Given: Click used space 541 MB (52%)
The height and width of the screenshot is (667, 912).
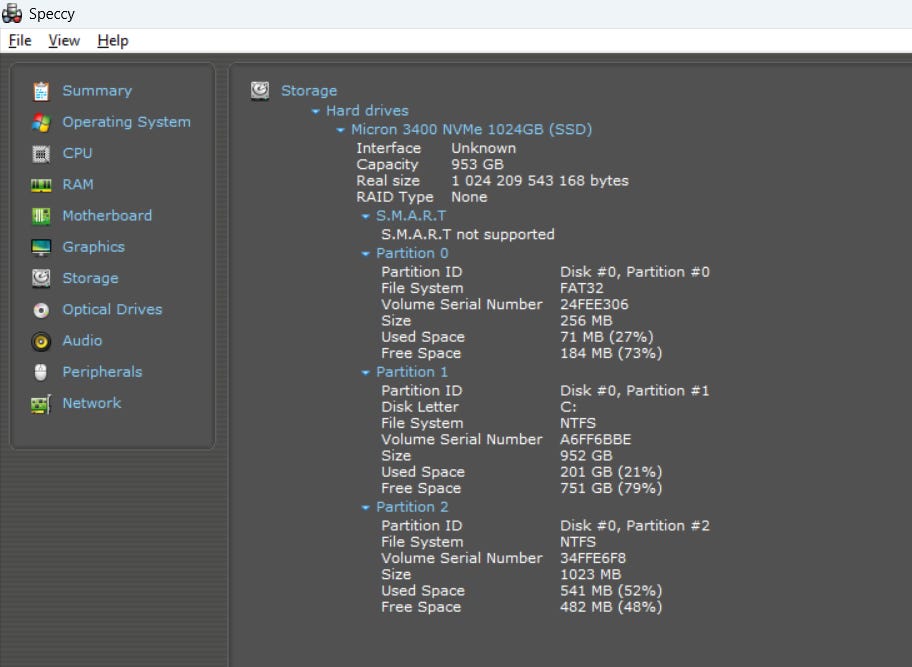Looking at the screenshot, I should (611, 591).
